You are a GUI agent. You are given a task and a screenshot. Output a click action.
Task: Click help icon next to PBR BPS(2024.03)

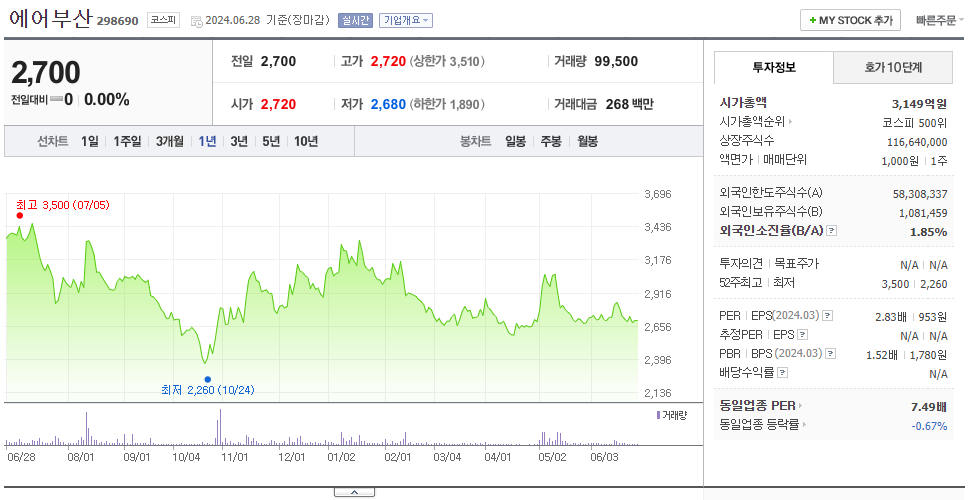coord(831,354)
